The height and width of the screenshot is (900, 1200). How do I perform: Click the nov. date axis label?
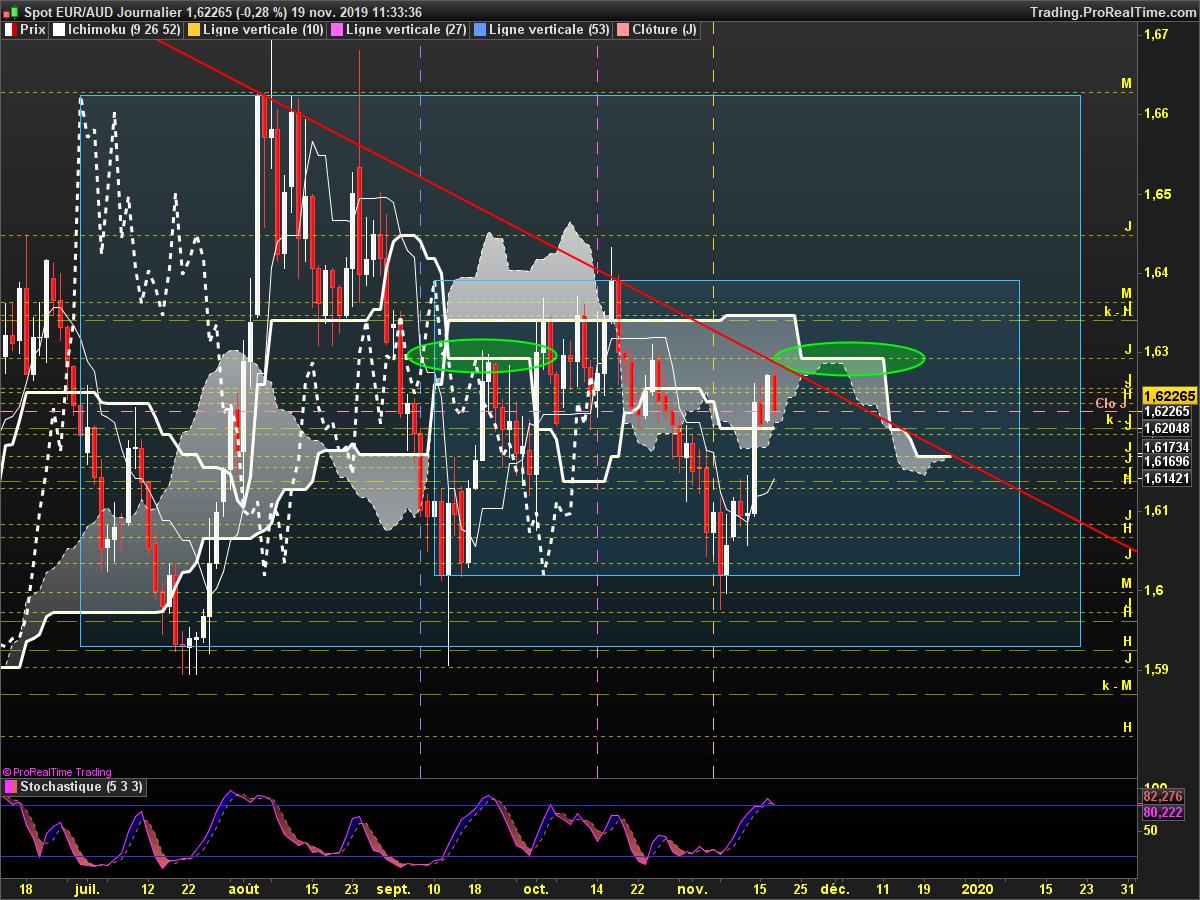[x=691, y=888]
